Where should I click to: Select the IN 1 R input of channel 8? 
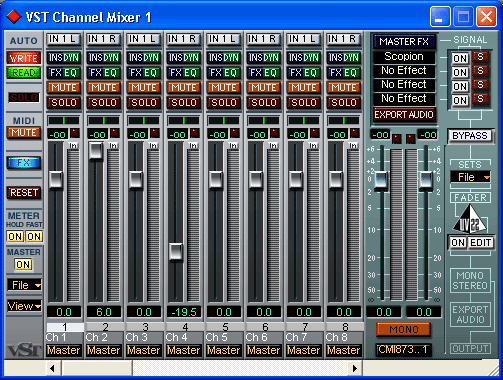point(343,39)
